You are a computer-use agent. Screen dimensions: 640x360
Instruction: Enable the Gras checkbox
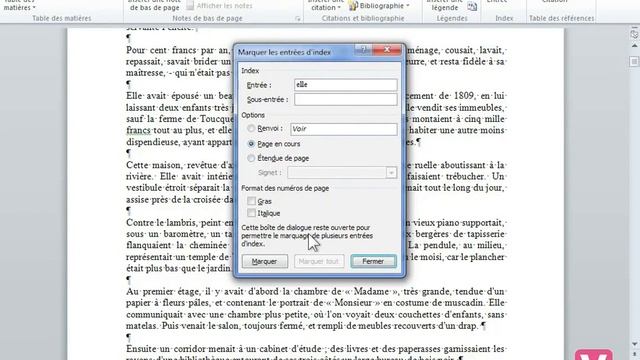click(251, 201)
